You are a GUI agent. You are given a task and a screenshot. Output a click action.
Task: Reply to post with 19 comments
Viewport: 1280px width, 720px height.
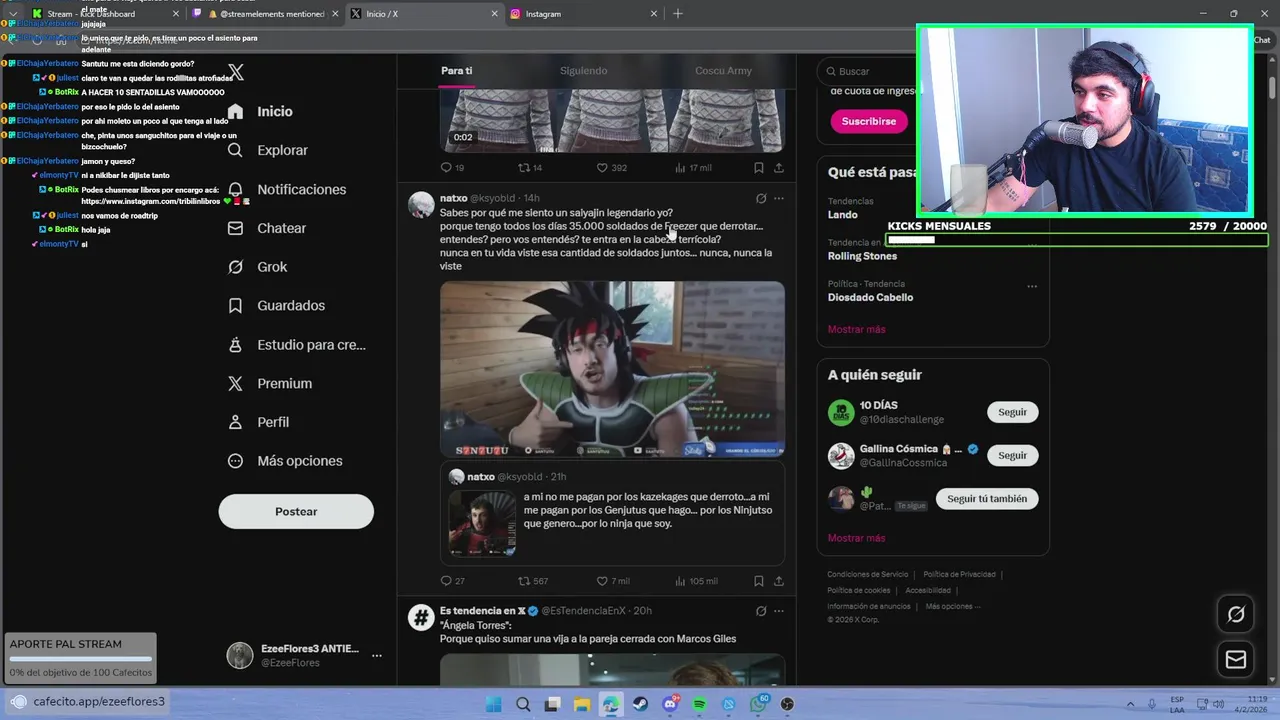click(x=453, y=168)
